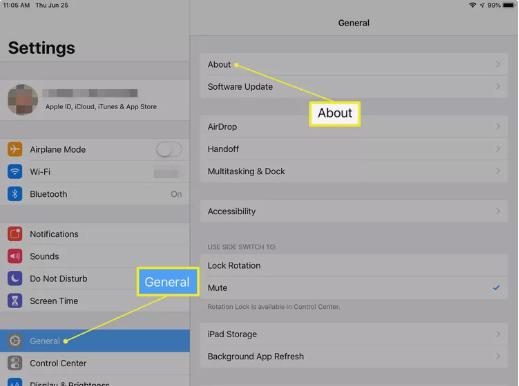The image size is (519, 386).
Task: Open Background App Refresh row chevron
Action: 498,356
